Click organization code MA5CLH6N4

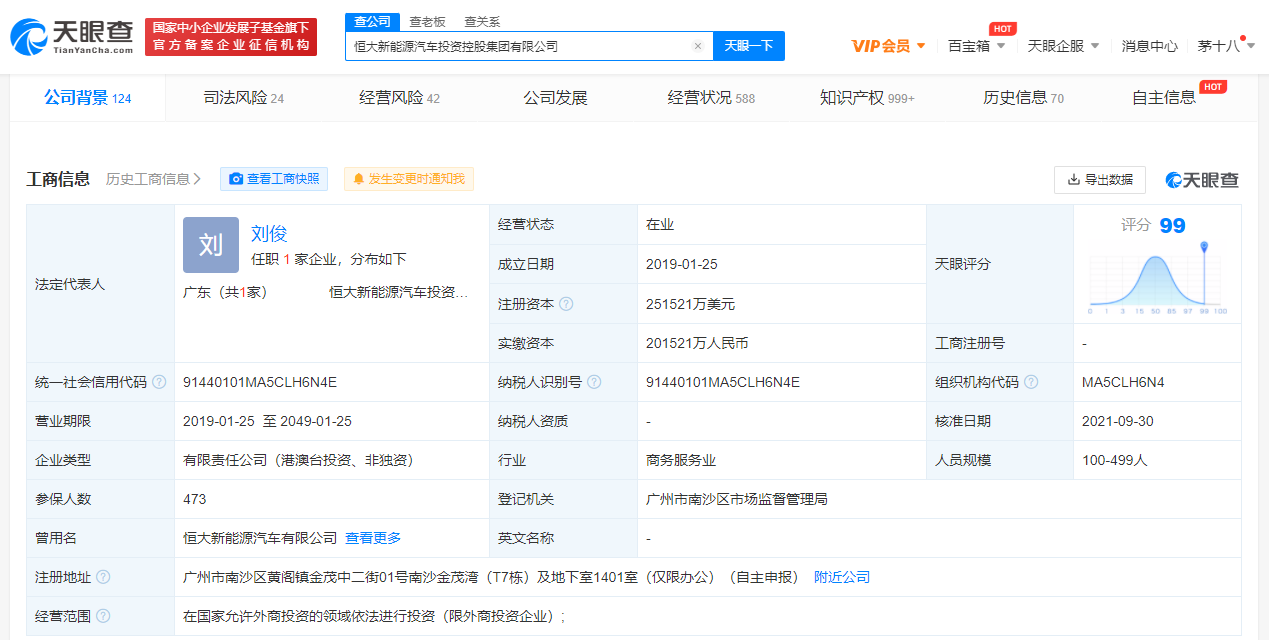click(x=1123, y=382)
